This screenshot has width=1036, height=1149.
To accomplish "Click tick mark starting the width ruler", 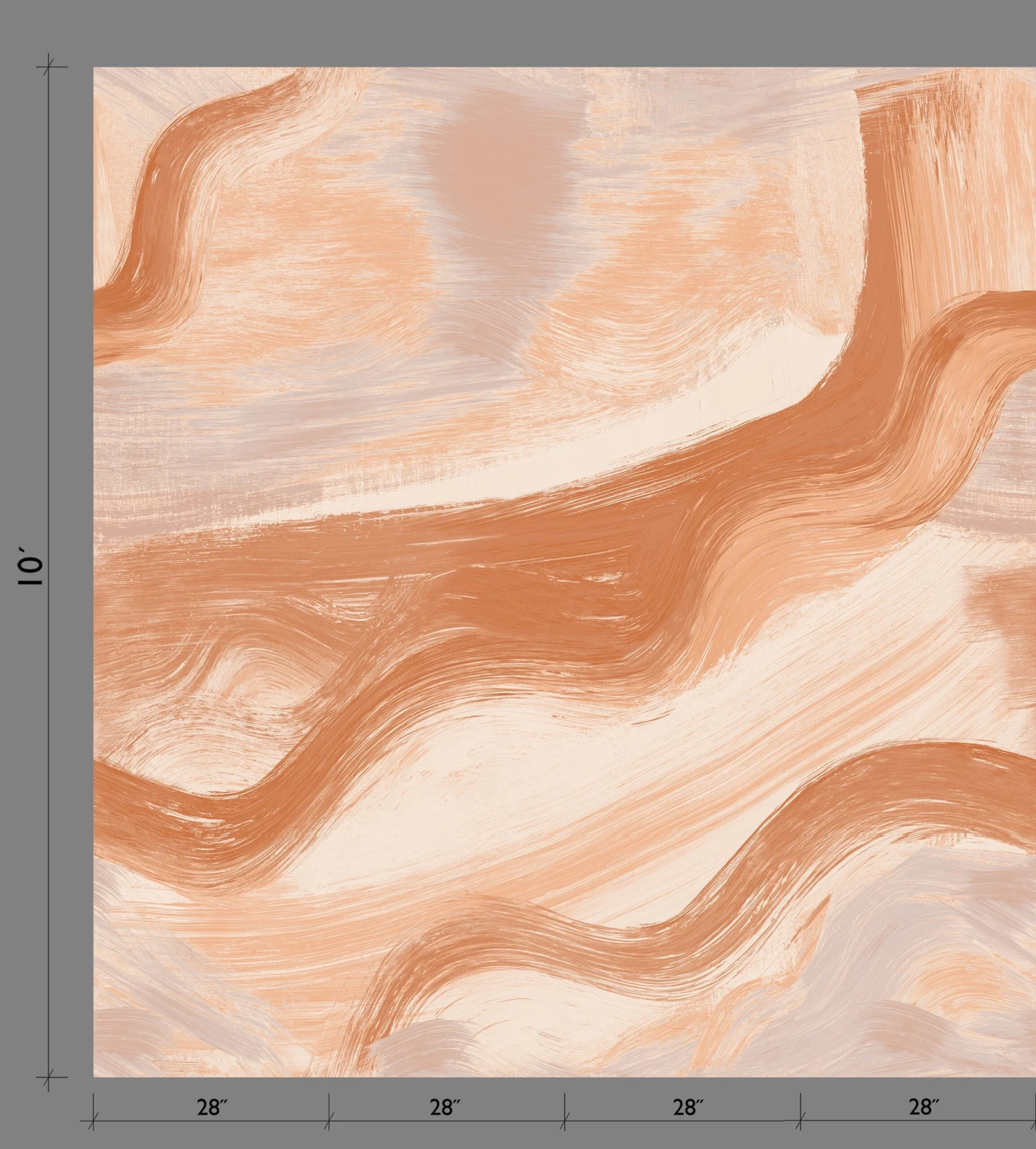I will coord(93,1121).
